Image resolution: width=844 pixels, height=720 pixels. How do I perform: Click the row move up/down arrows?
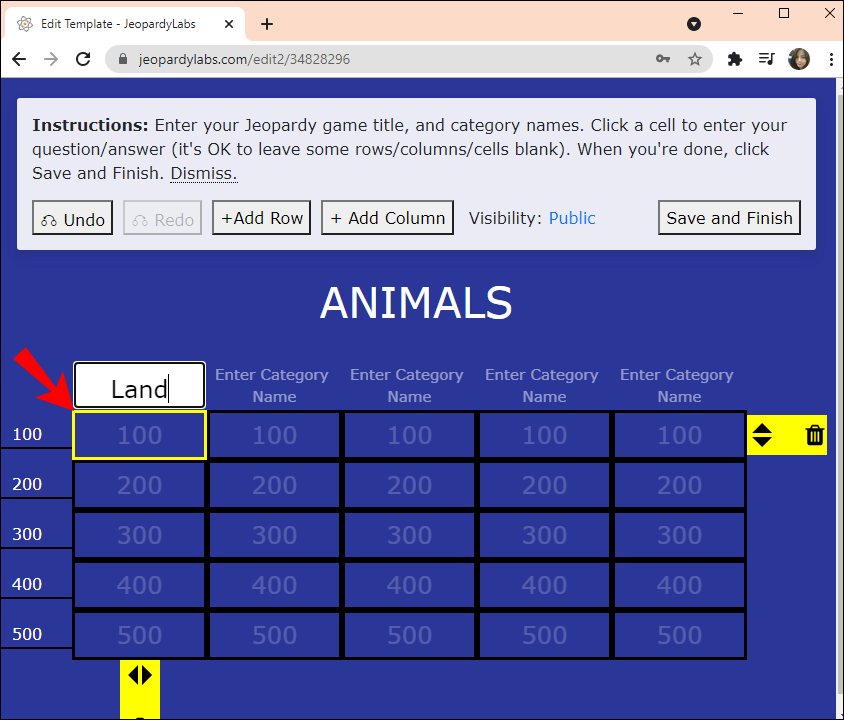coord(762,435)
